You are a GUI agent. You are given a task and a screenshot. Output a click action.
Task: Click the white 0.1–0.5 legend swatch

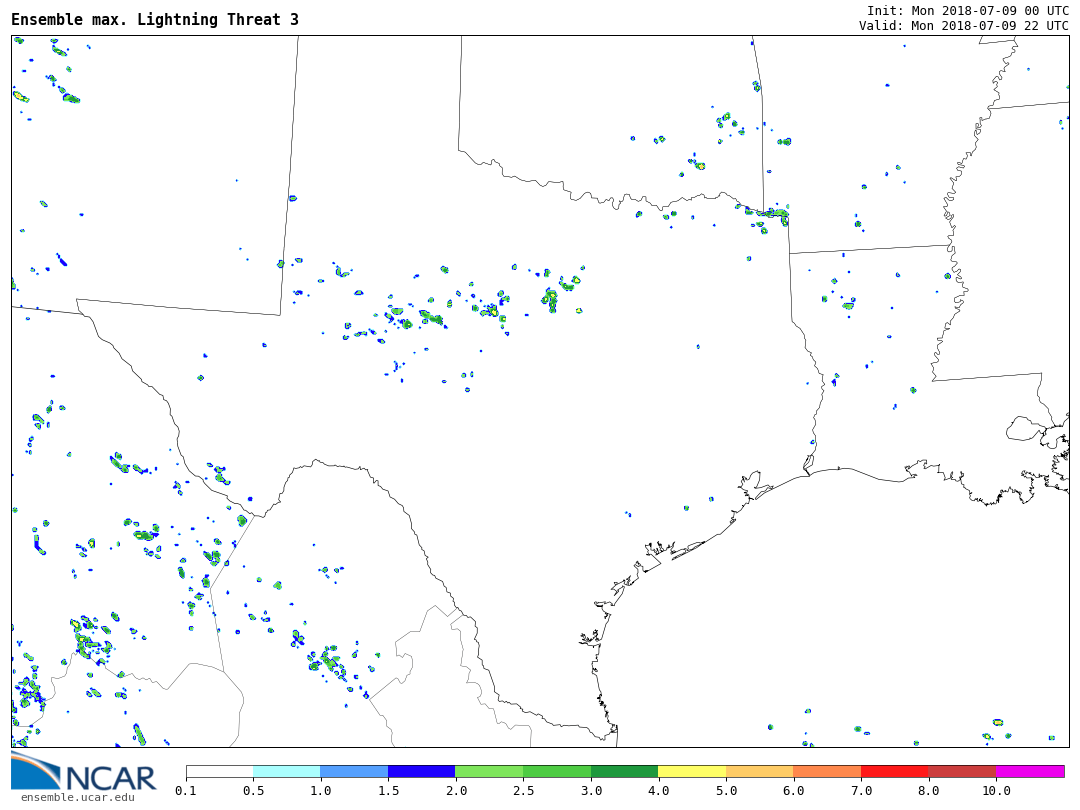point(219,771)
